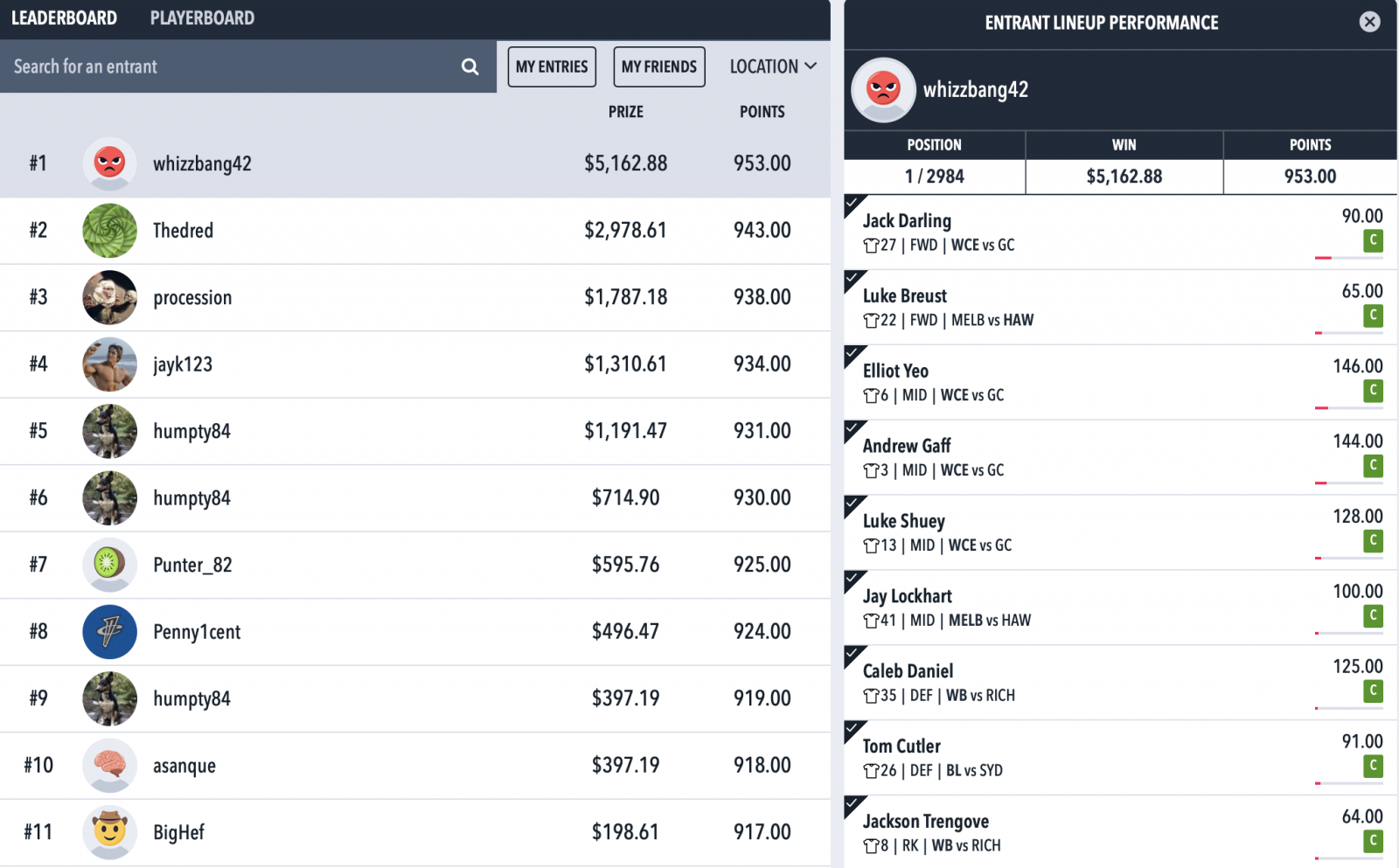Toggle the checkmark on Luke Breust's row

(x=853, y=280)
